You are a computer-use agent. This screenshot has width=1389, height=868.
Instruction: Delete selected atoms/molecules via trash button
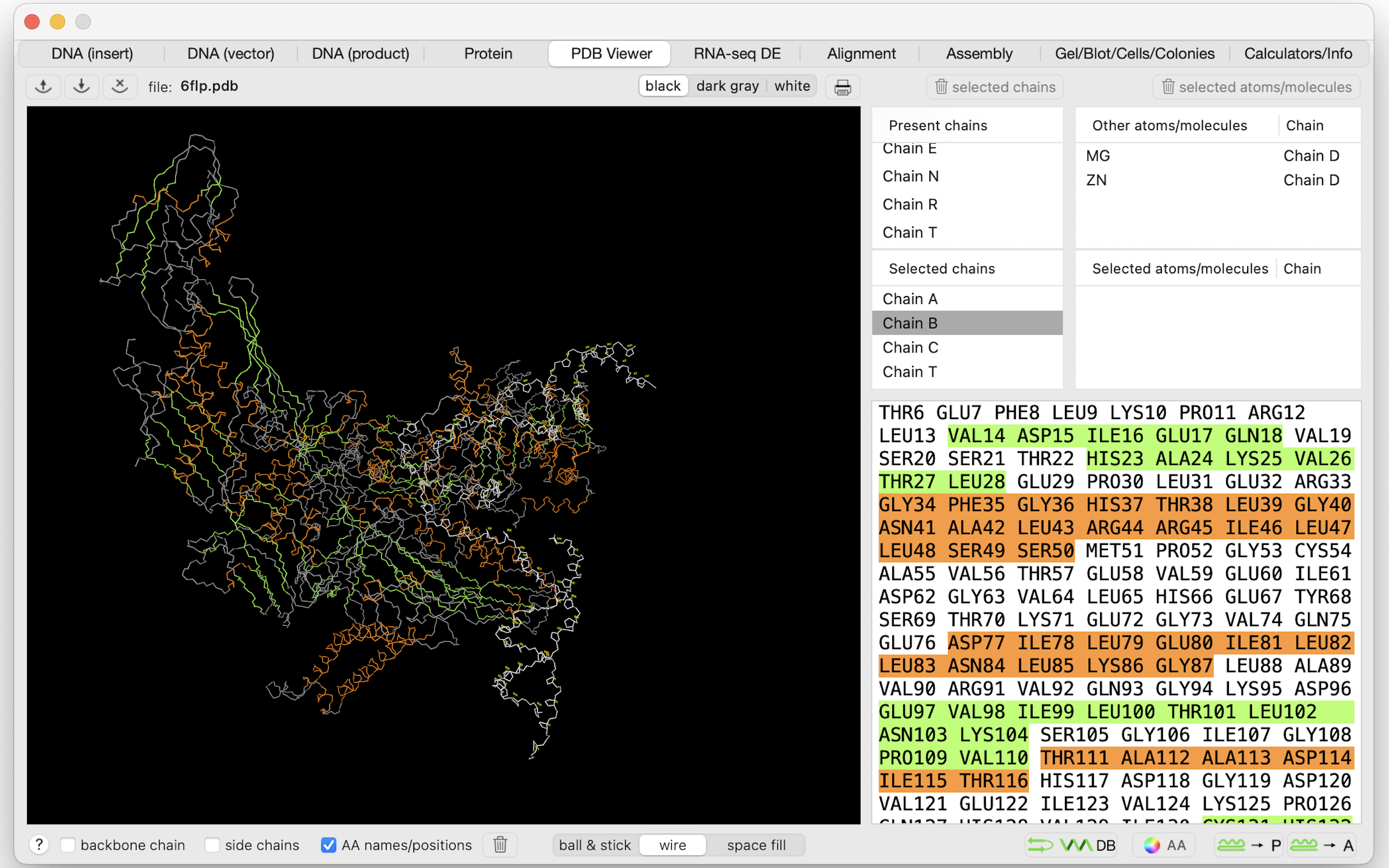[1256, 87]
